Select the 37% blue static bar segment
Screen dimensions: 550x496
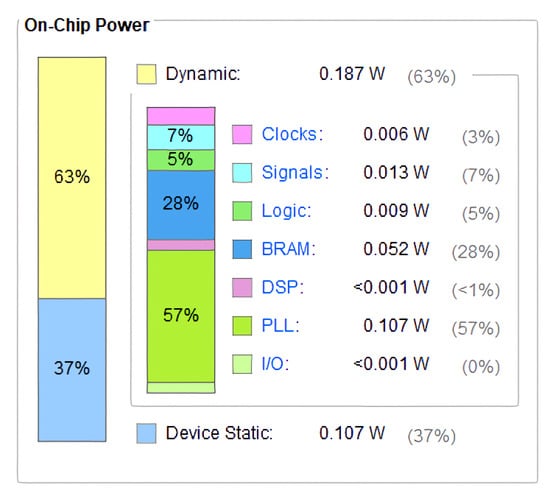point(72,370)
